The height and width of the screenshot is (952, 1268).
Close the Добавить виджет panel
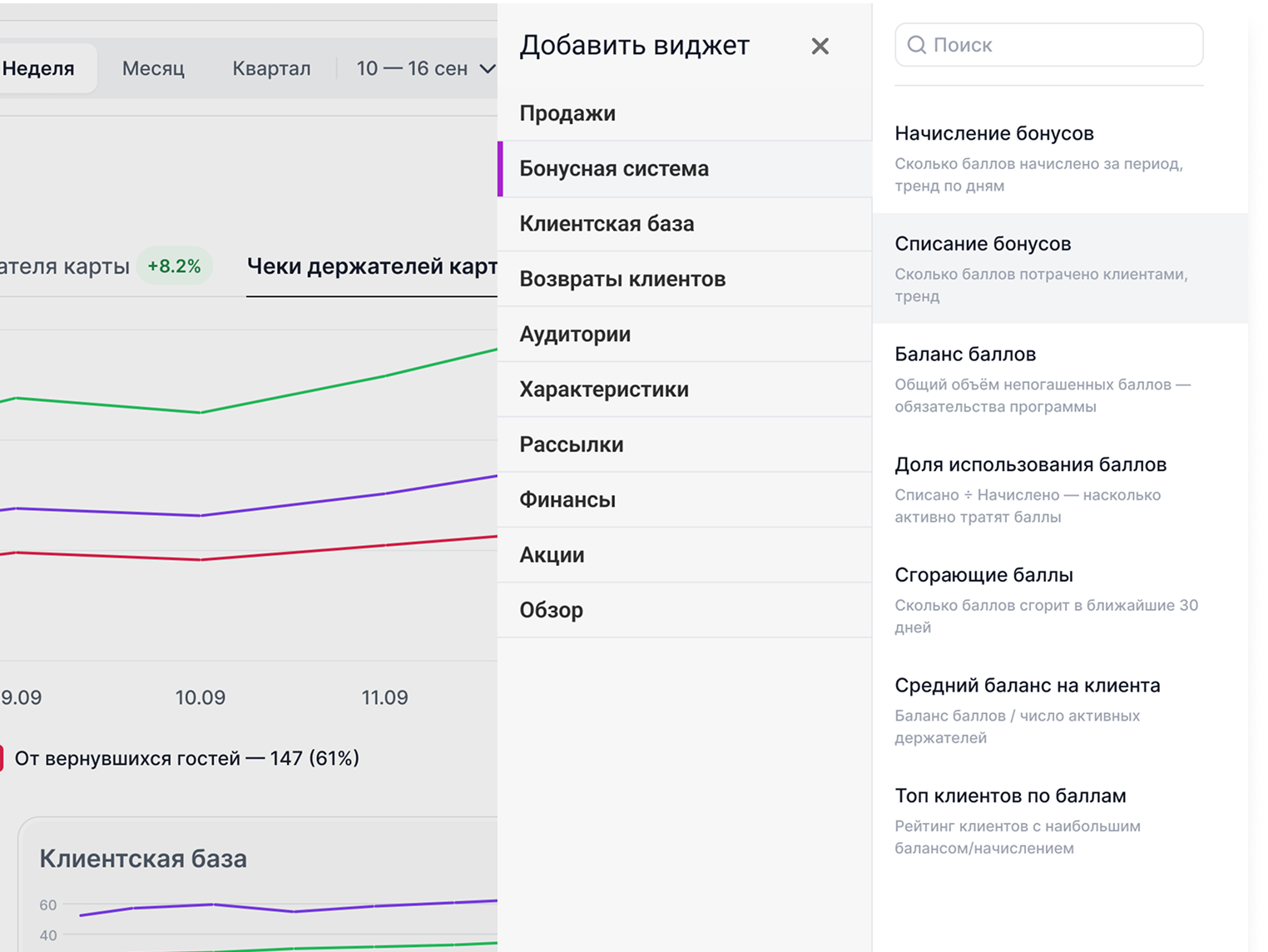coord(820,47)
